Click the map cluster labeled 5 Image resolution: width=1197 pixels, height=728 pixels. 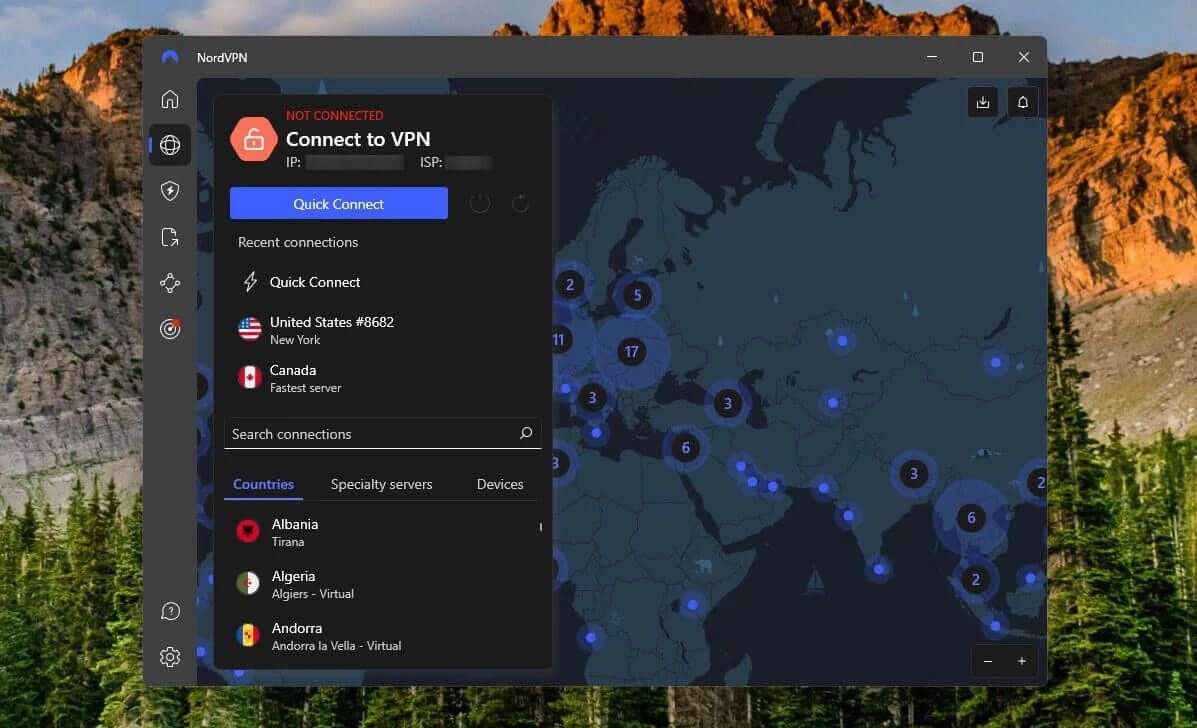[637, 295]
